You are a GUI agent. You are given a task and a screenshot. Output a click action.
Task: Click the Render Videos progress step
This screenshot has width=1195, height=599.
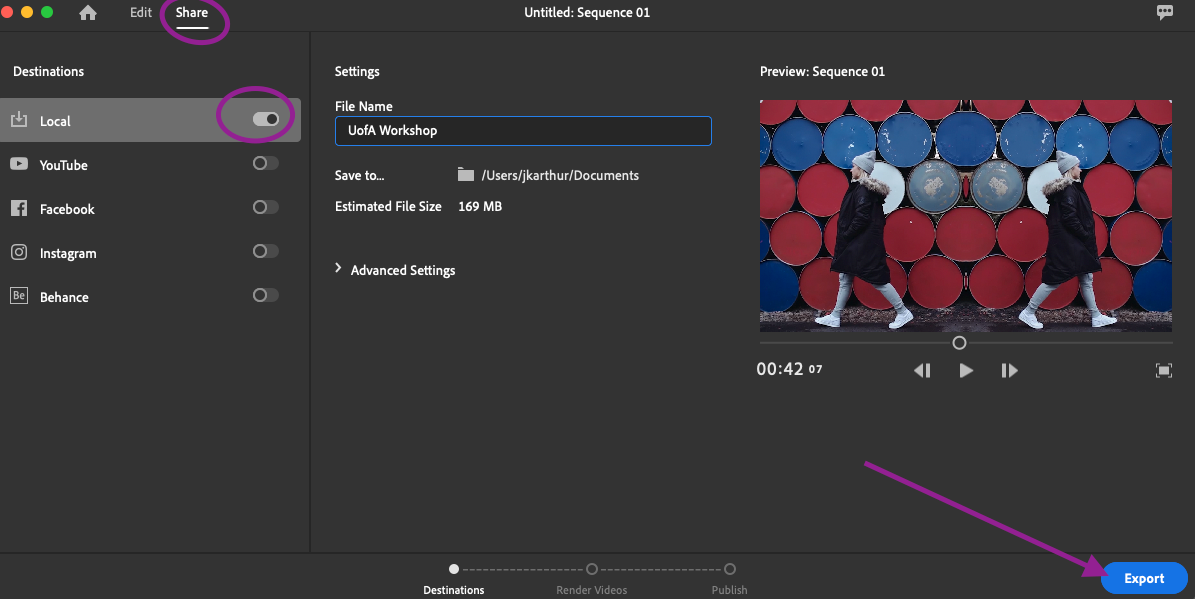pyautogui.click(x=592, y=569)
